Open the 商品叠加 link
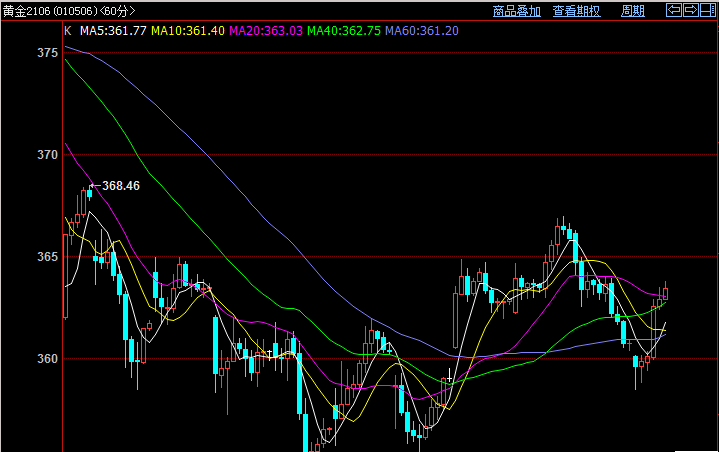This screenshot has width=719, height=452. [x=517, y=11]
